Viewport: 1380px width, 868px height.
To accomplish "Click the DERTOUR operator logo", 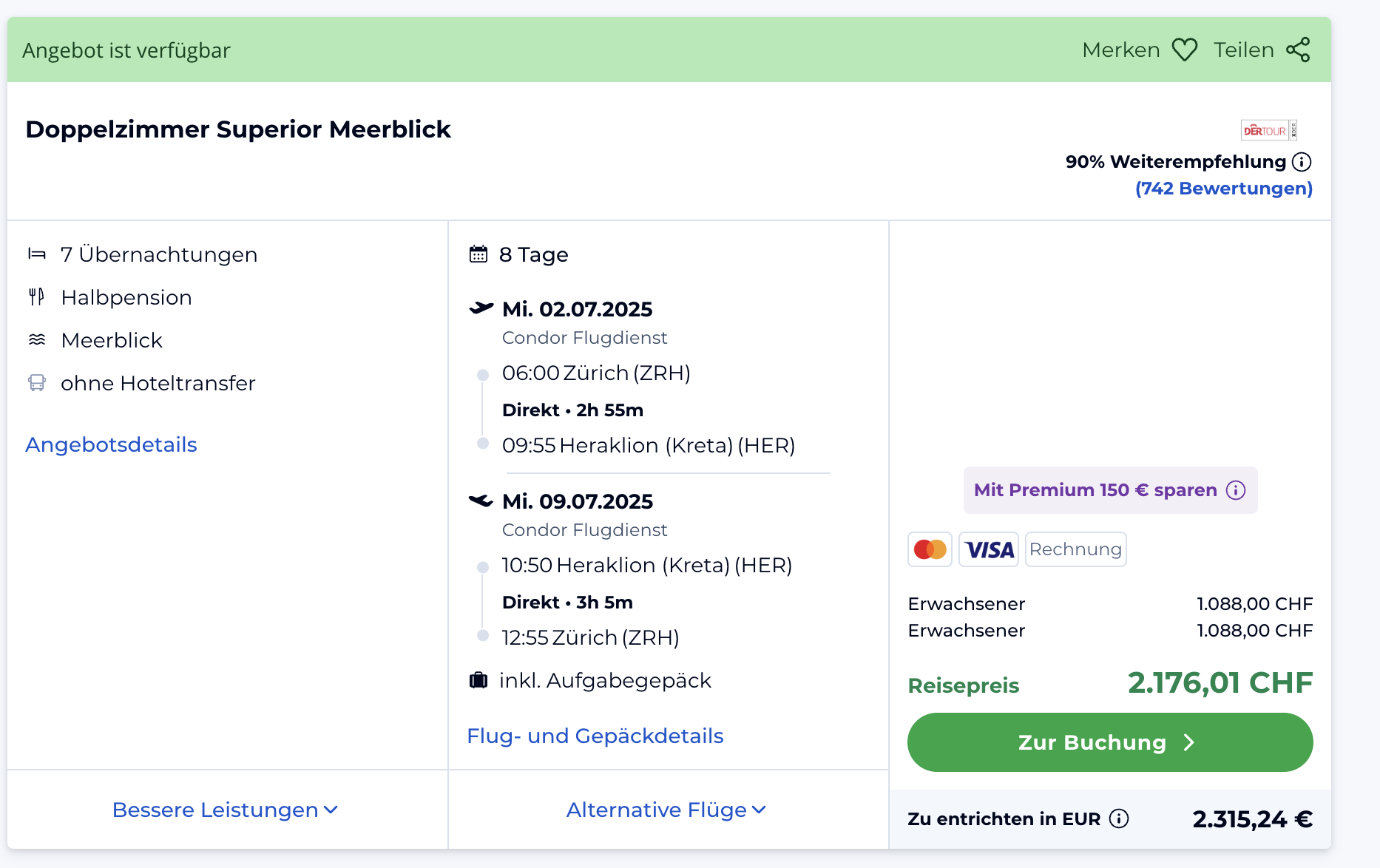I will 1268,131.
